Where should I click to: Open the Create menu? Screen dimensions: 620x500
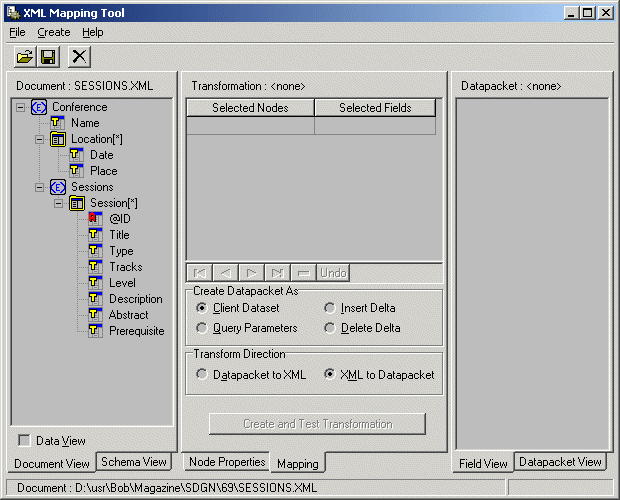53,32
